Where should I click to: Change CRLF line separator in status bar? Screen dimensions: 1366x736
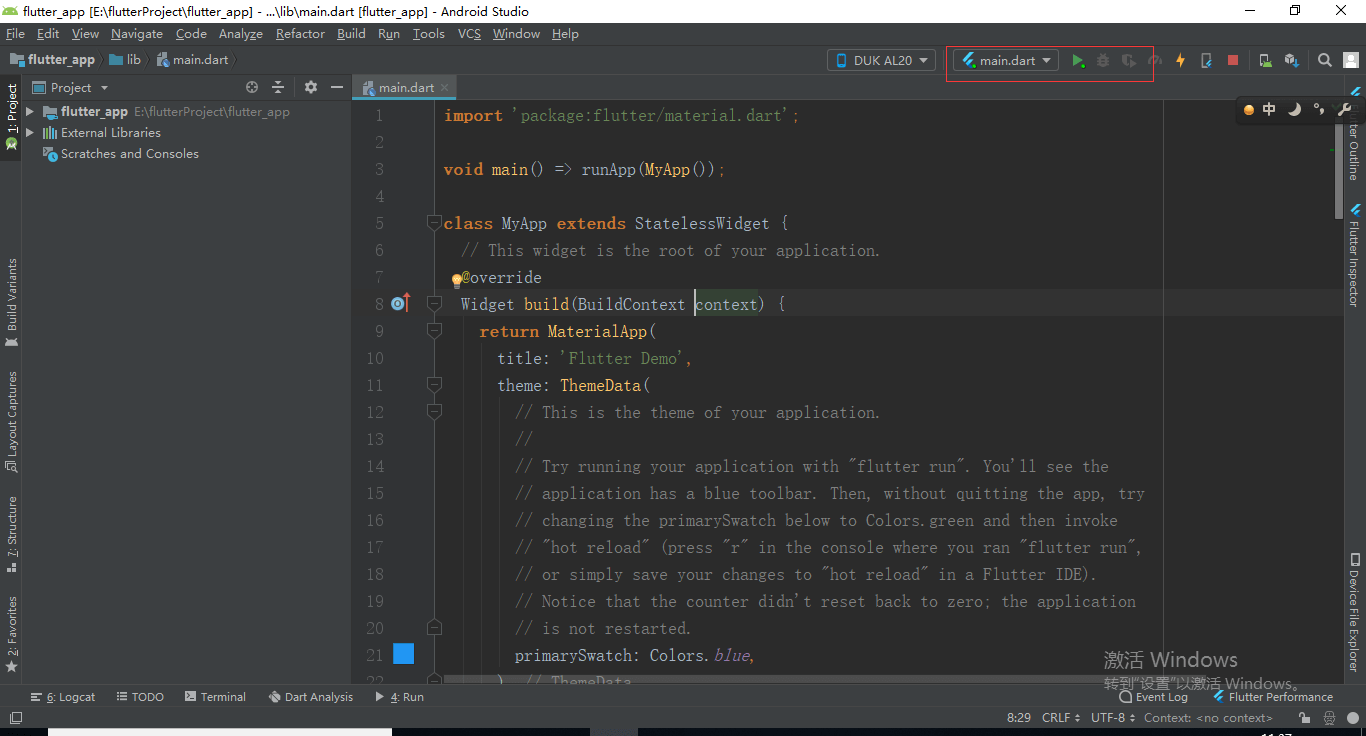1061,718
